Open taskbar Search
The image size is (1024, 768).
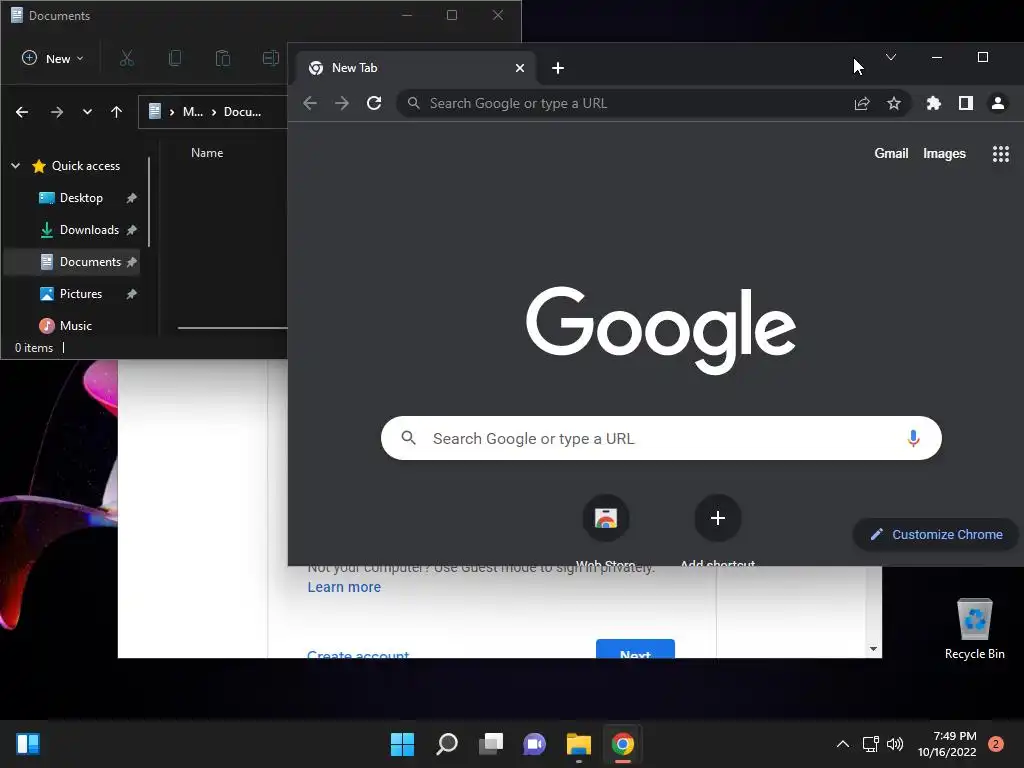click(447, 744)
